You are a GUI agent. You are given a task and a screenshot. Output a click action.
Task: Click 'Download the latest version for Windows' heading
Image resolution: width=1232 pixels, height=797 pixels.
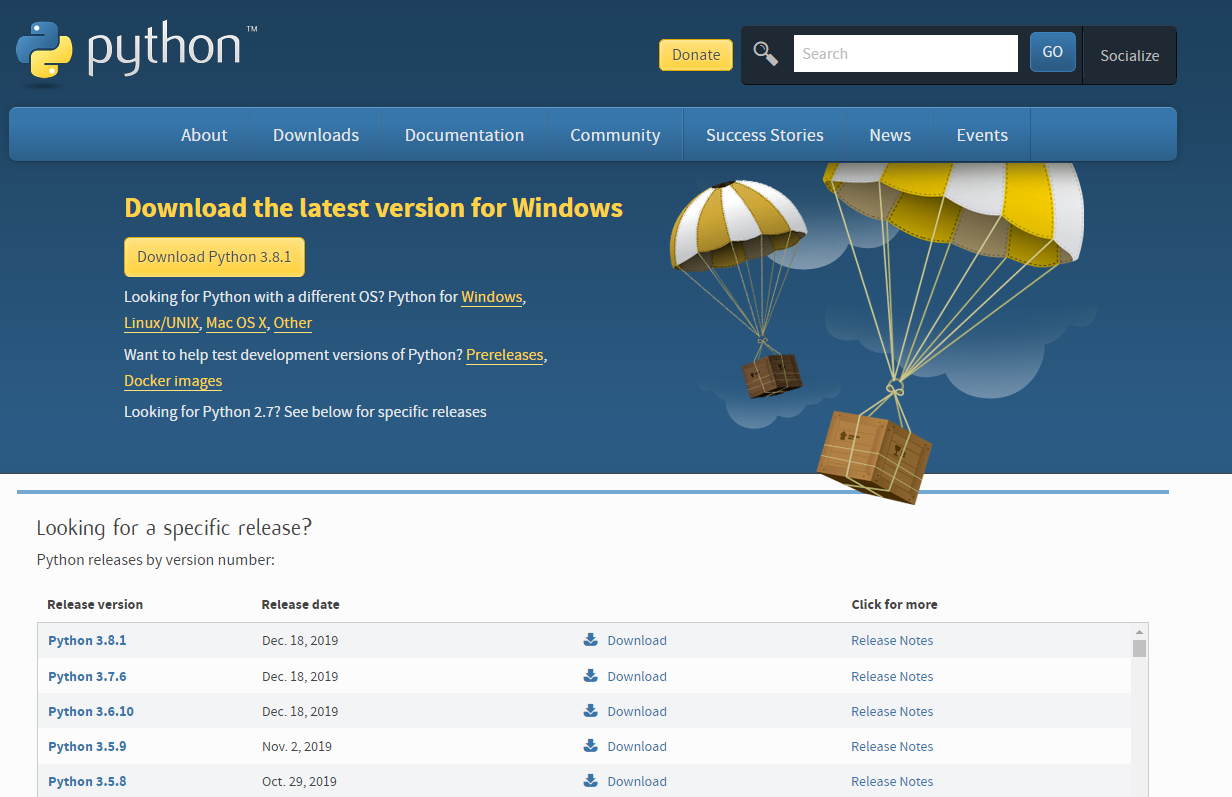coord(373,208)
